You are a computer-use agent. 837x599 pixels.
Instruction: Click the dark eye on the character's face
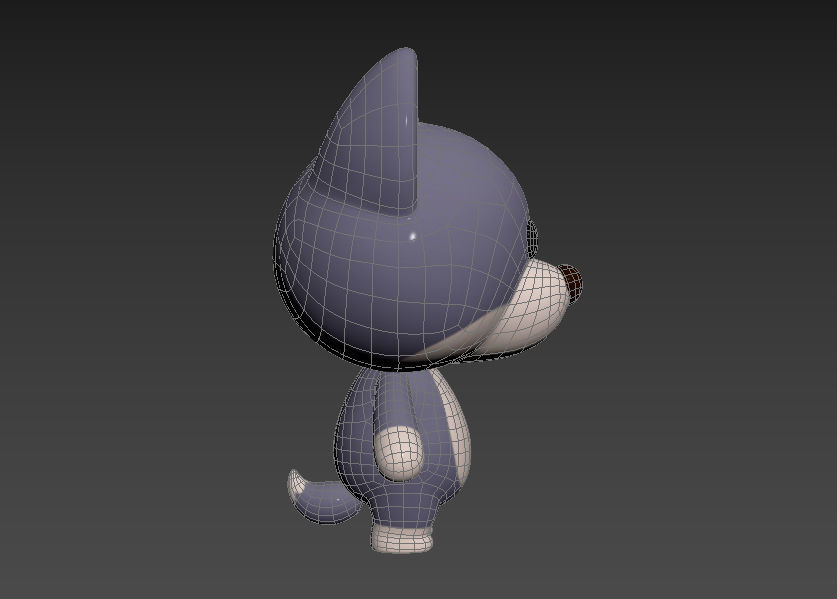tap(532, 238)
